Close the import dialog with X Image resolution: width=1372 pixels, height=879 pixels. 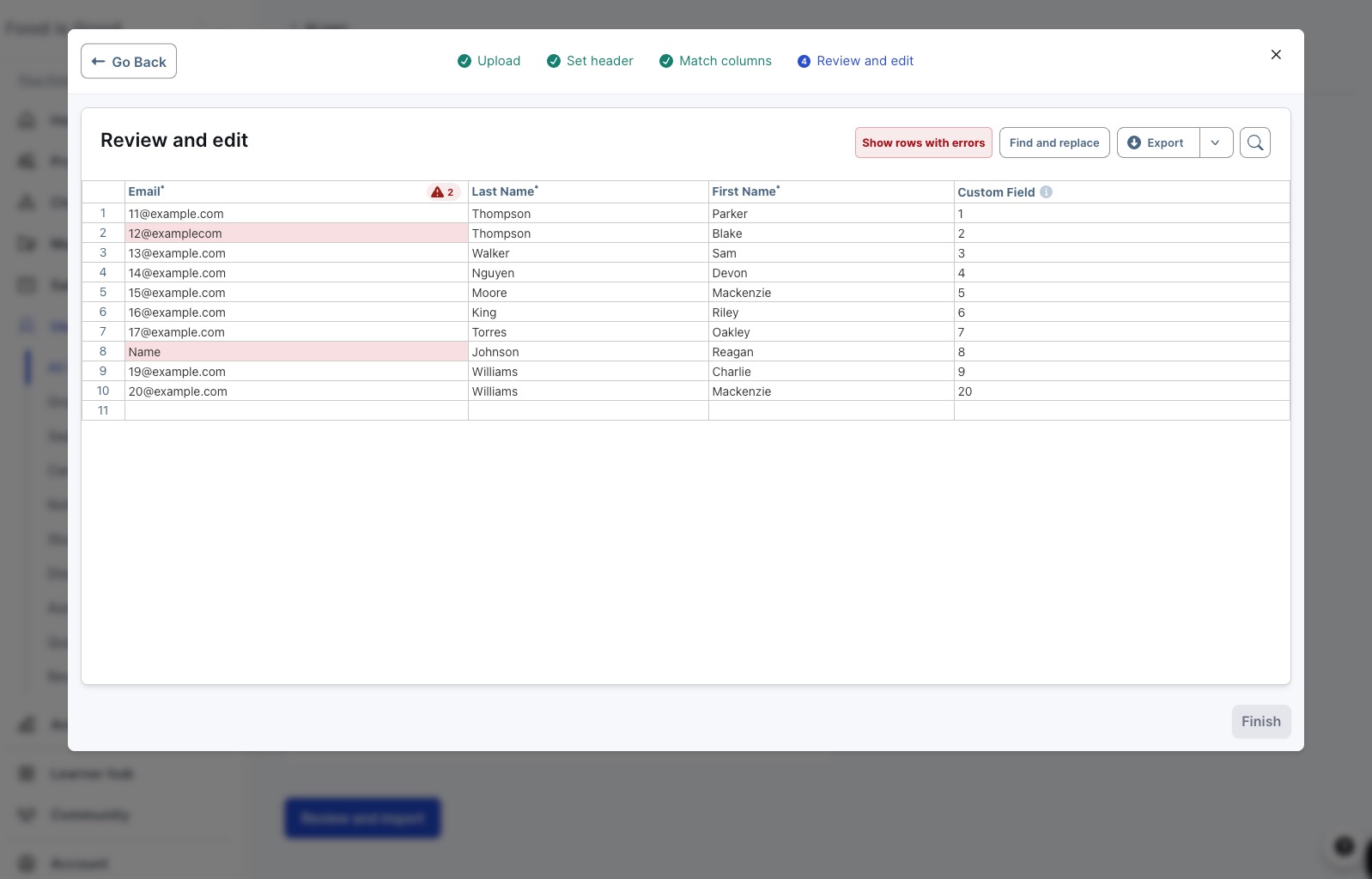1276,55
